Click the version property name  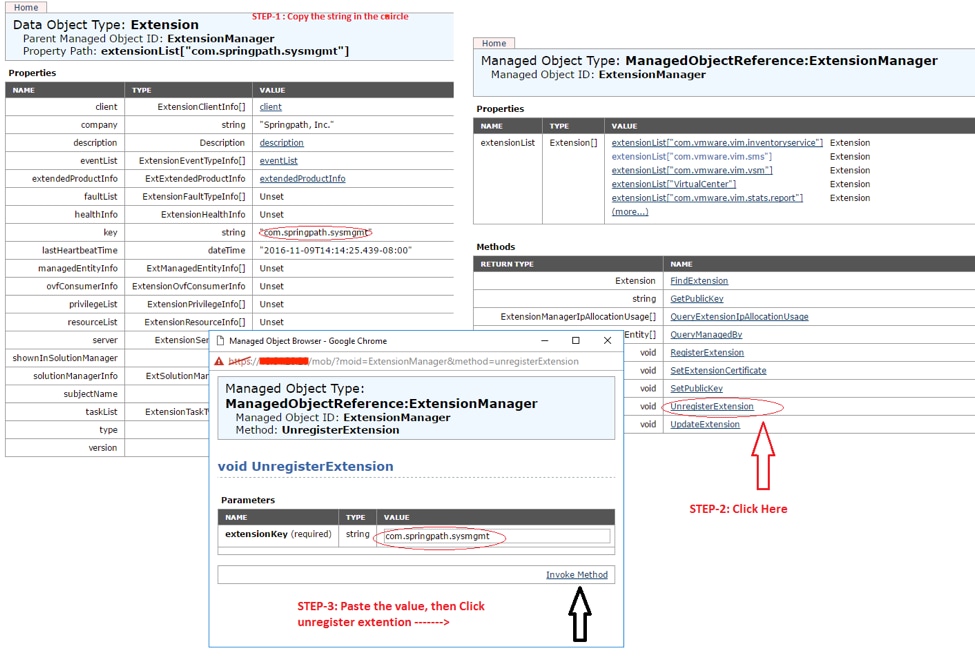pyautogui.click(x=103, y=448)
